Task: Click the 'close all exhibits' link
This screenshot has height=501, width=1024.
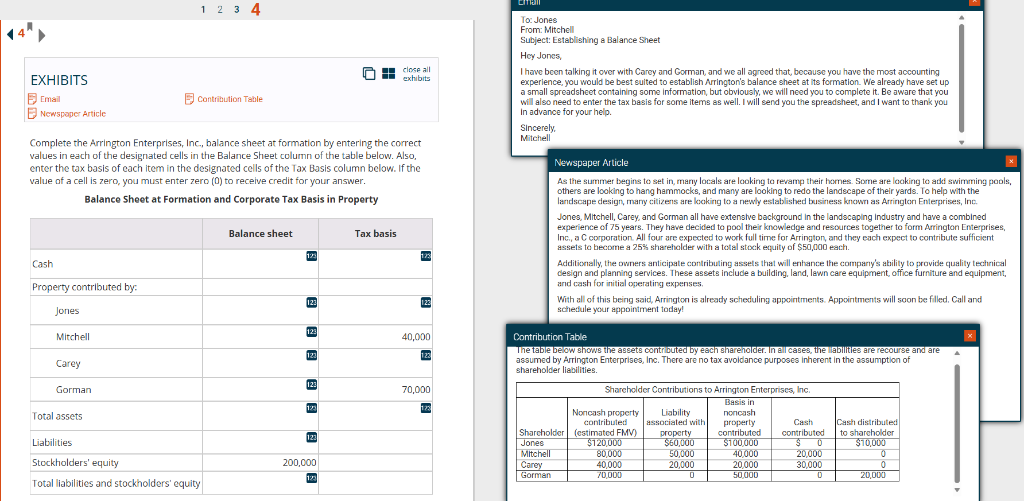Action: click(415, 74)
